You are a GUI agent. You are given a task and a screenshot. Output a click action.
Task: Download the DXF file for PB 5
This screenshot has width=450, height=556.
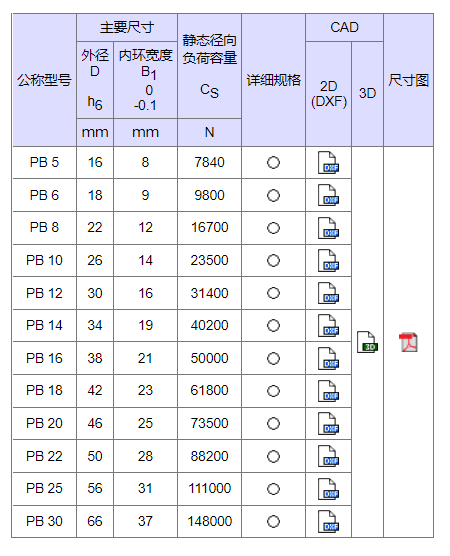pyautogui.click(x=328, y=163)
